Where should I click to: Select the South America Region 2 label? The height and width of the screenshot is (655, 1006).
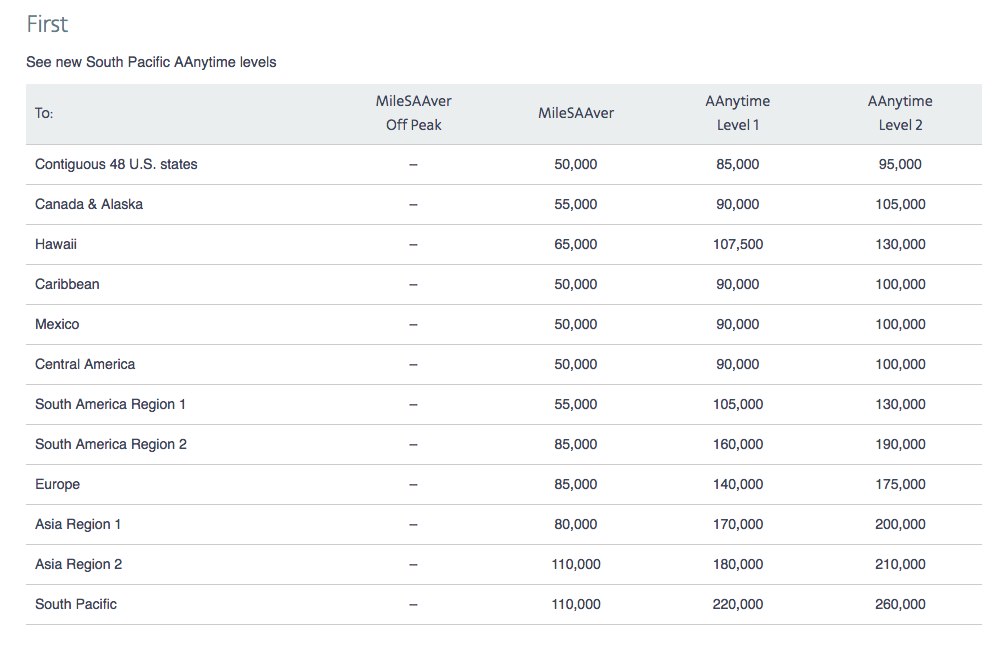coord(111,444)
